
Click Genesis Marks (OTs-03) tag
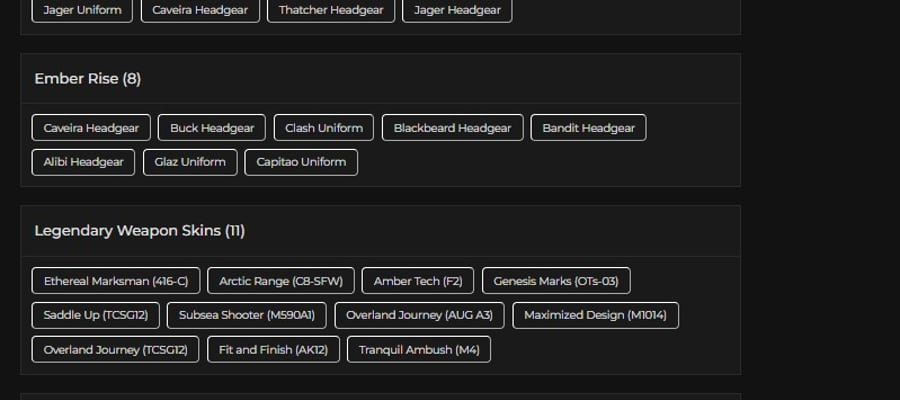556,281
